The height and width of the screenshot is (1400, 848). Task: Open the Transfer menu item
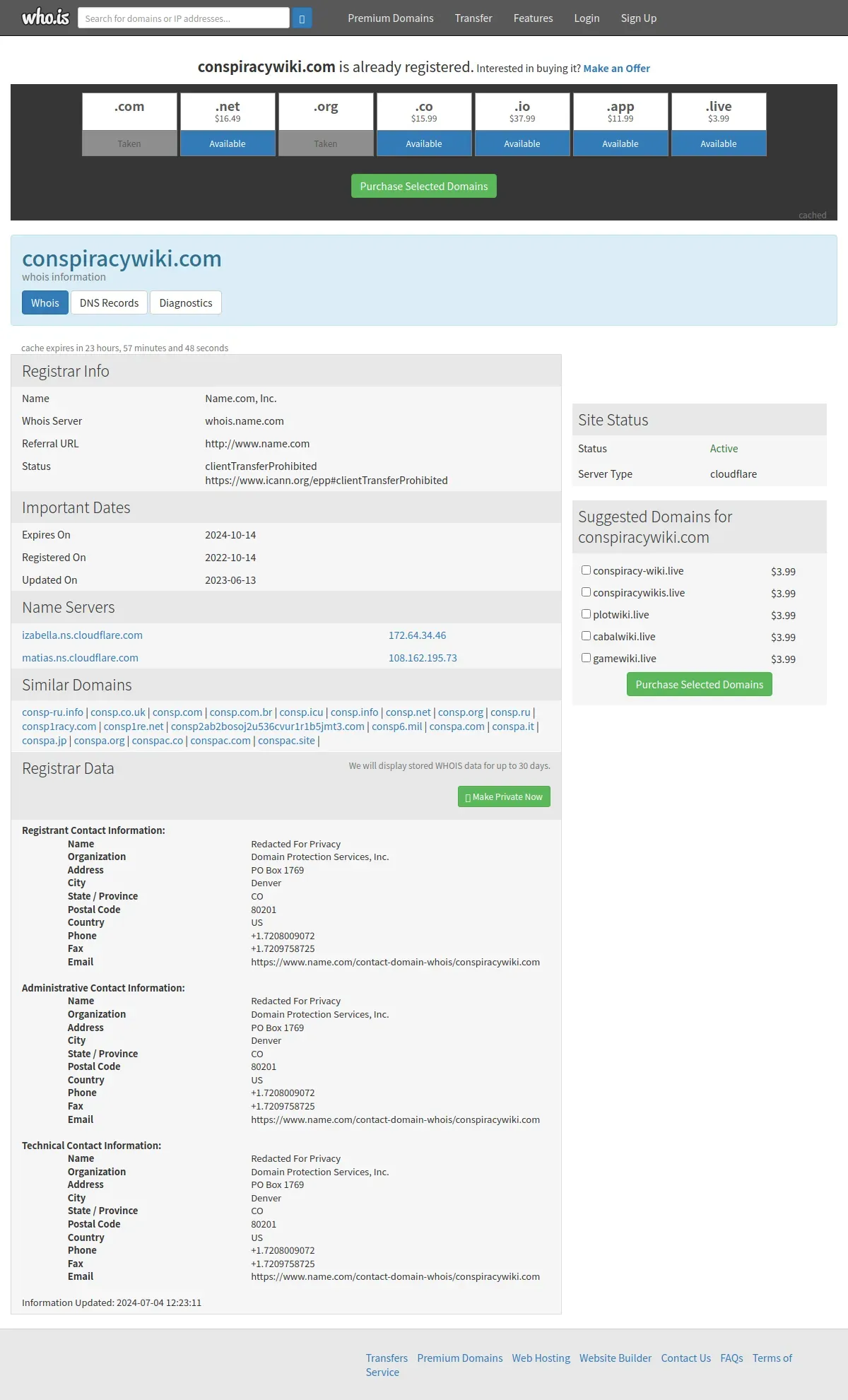coord(473,18)
